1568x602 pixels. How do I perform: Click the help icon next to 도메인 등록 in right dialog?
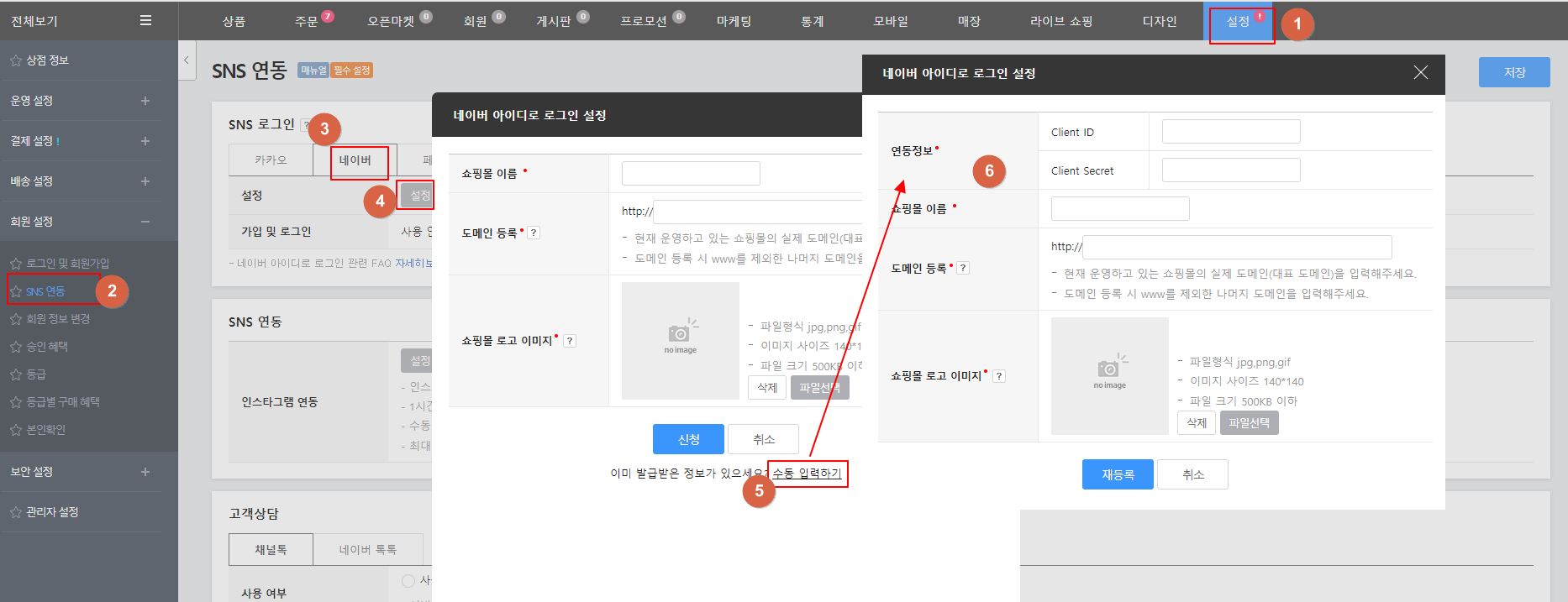pos(963,268)
